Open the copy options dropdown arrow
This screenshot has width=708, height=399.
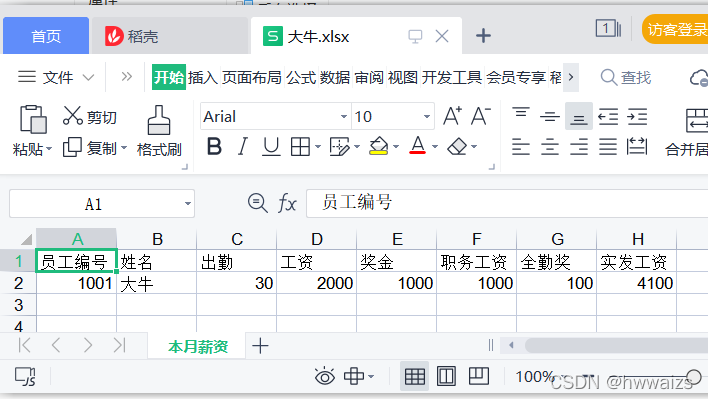click(124, 148)
